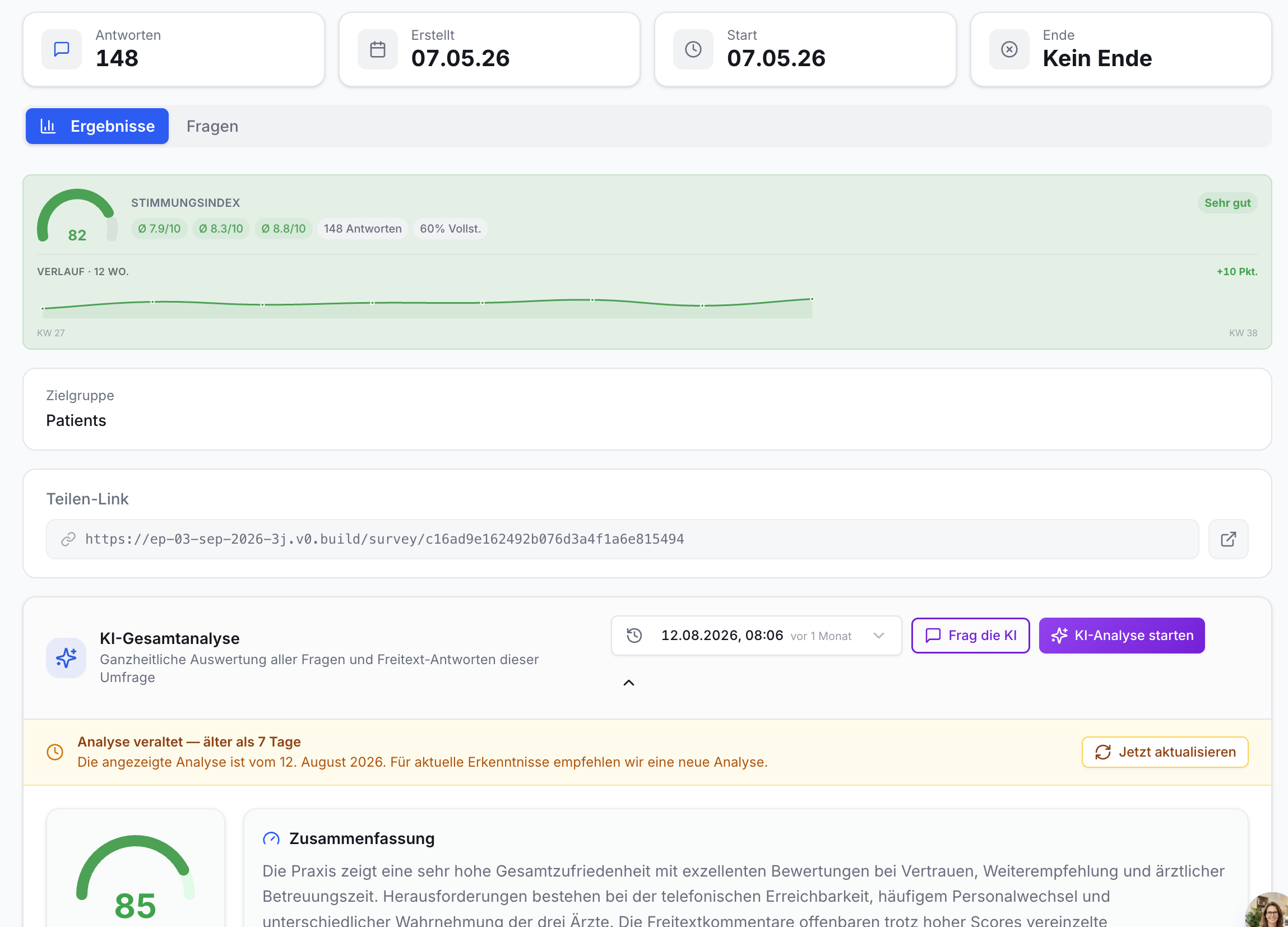Click the link chain icon beside the URL

pos(68,539)
